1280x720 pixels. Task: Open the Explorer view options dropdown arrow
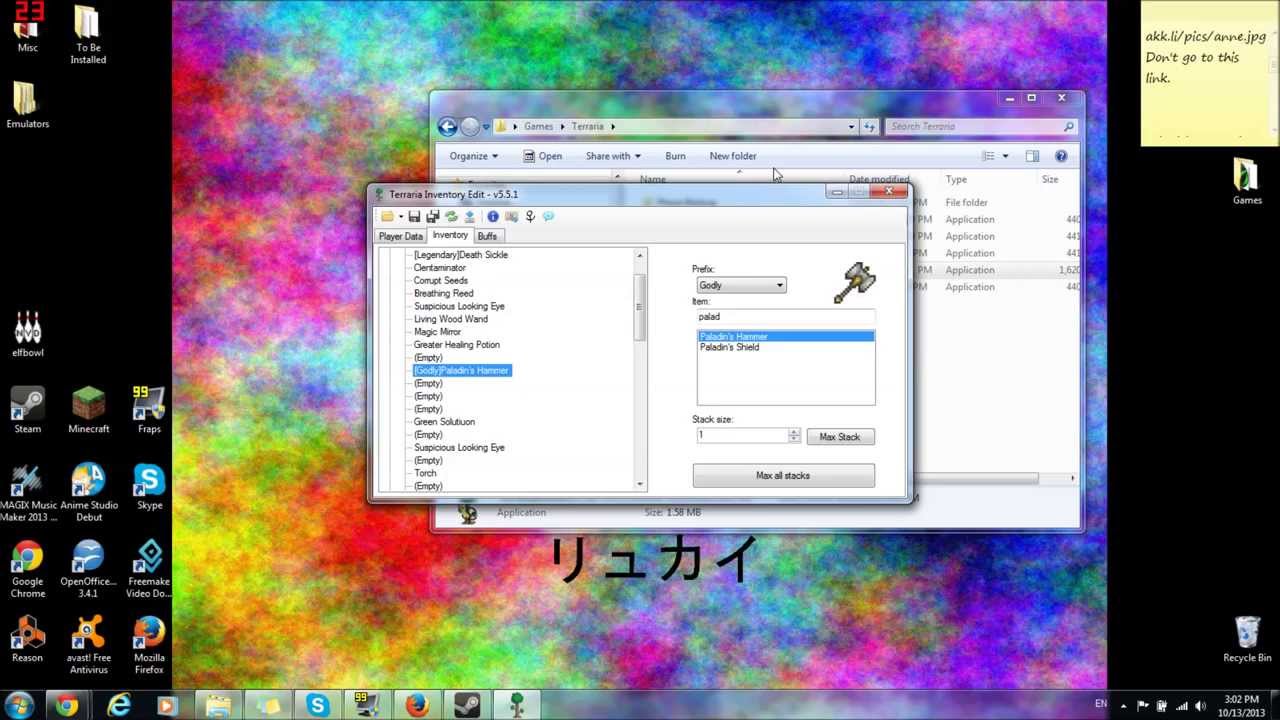[x=1005, y=156]
